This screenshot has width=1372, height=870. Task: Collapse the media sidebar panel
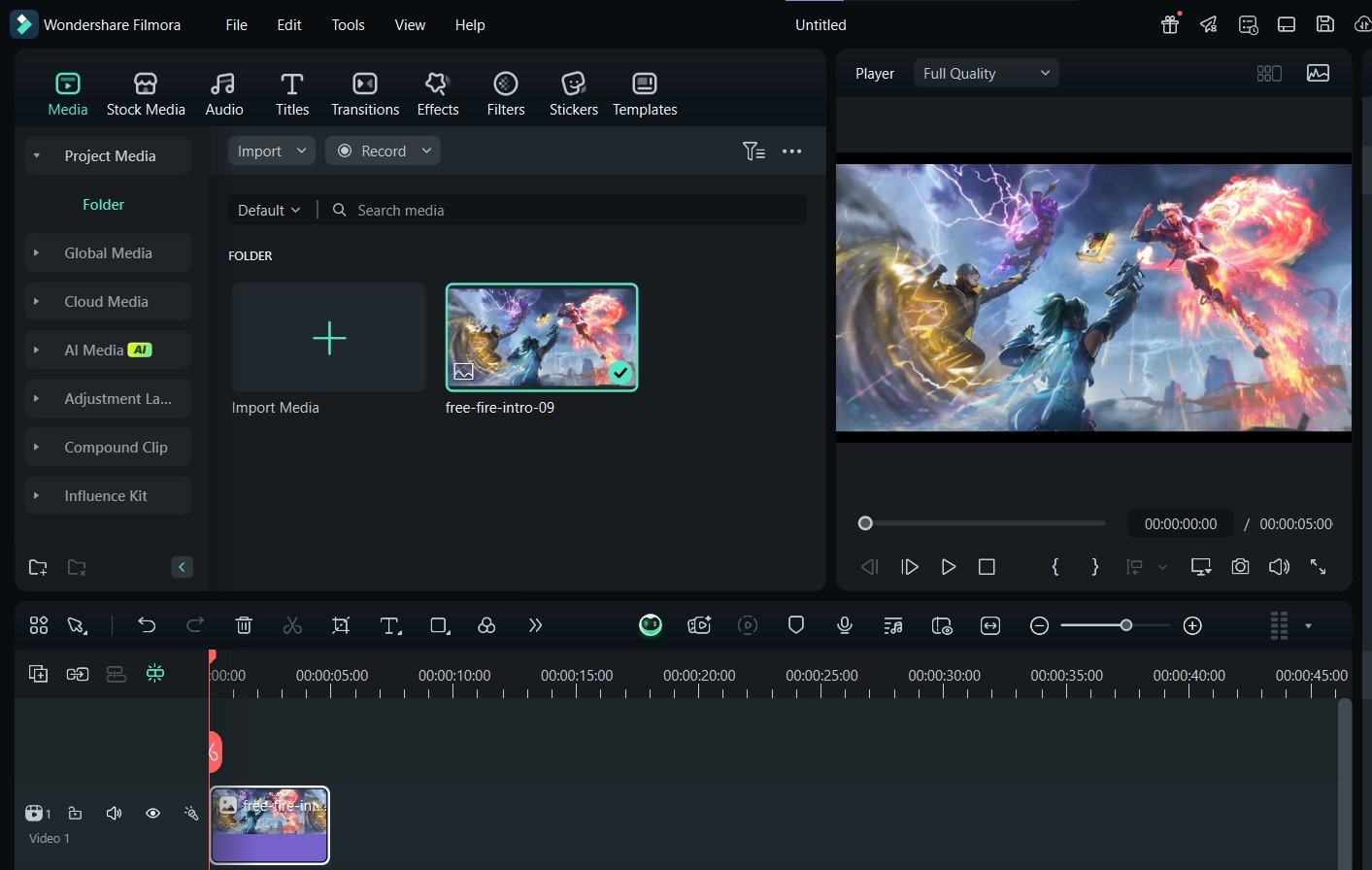[182, 567]
